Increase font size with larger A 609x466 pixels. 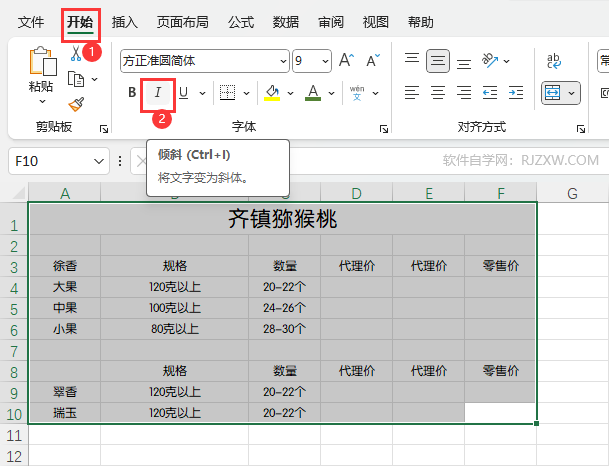pyautogui.click(x=346, y=61)
